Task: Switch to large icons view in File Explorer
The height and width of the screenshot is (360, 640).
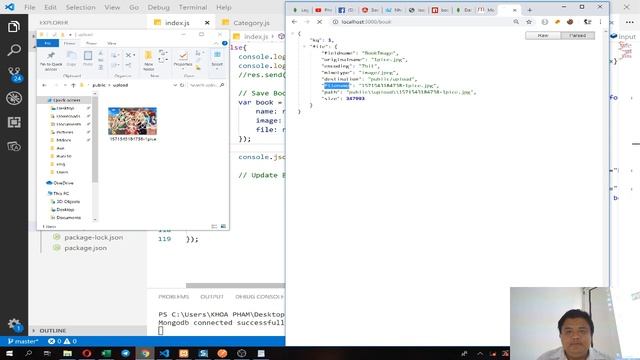Action: 223,226
